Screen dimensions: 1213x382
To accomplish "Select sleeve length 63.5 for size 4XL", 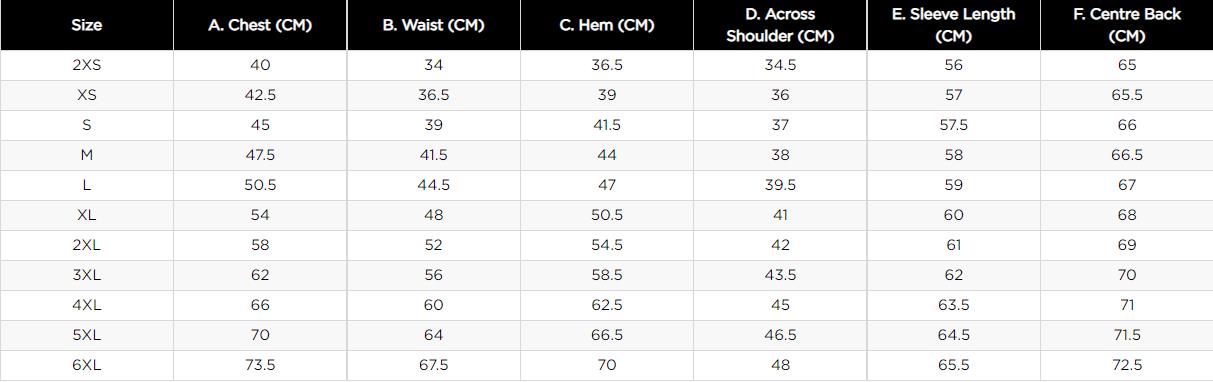I will tap(953, 305).
